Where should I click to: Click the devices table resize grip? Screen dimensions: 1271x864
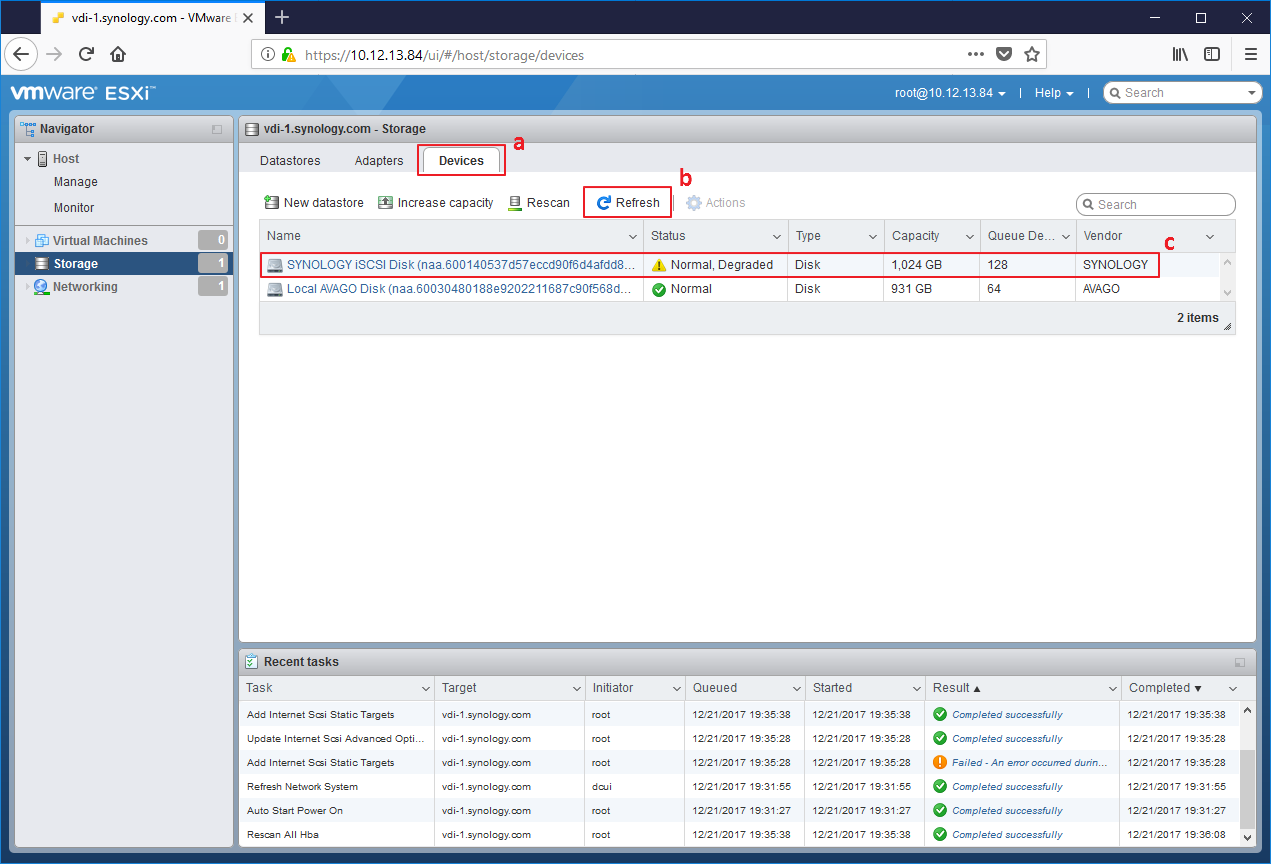pos(1228,326)
